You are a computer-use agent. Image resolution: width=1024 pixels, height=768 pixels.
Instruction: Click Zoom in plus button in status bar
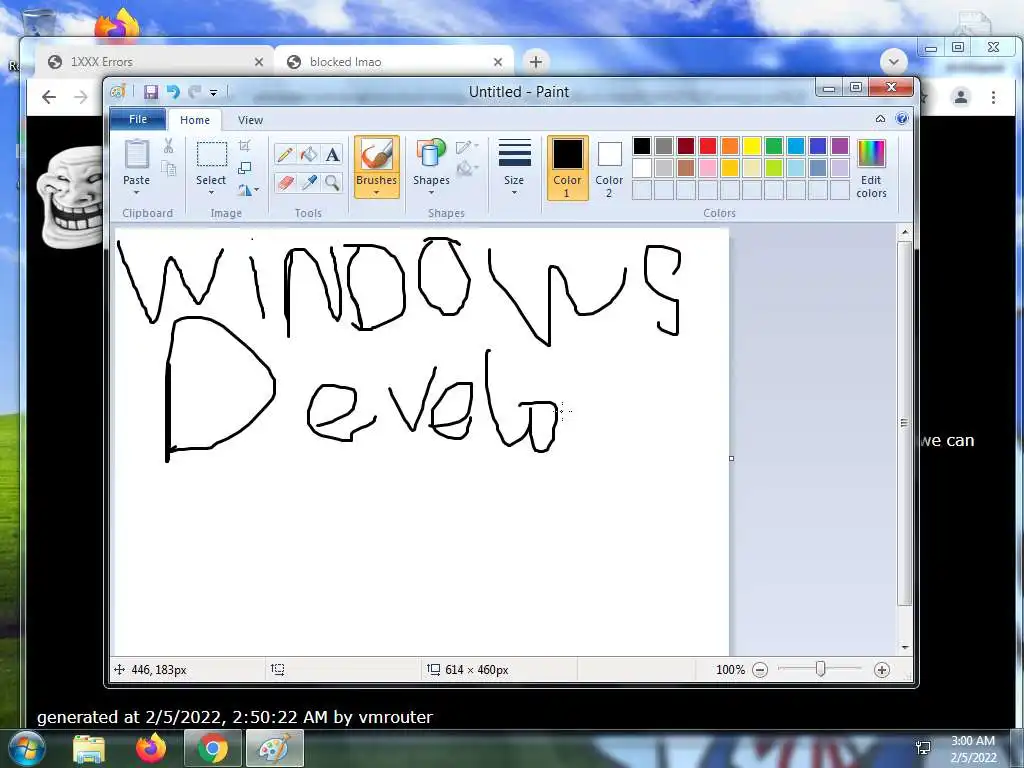tap(882, 670)
